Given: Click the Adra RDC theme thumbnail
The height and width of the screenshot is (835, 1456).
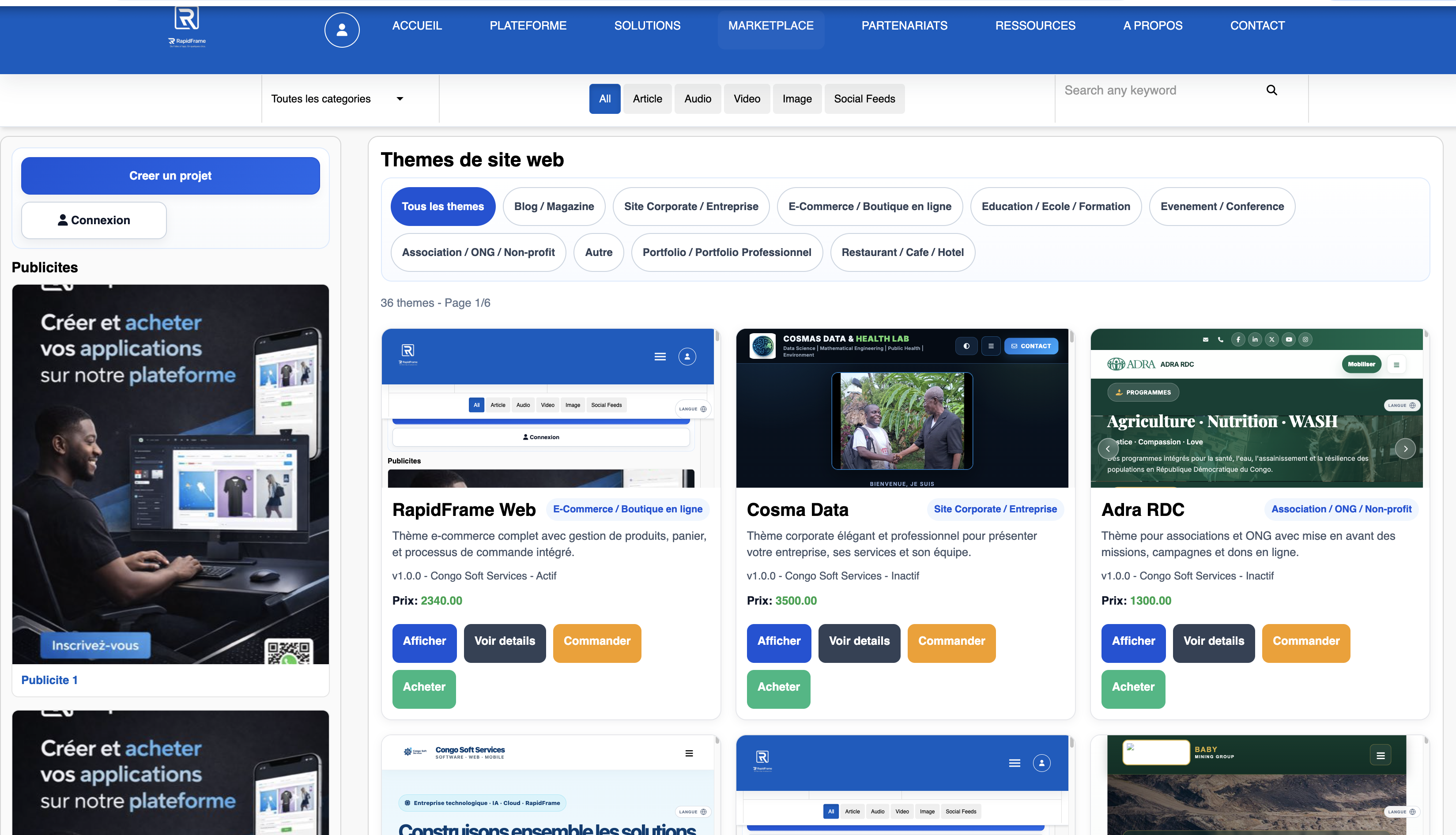Looking at the screenshot, I should (1256, 408).
